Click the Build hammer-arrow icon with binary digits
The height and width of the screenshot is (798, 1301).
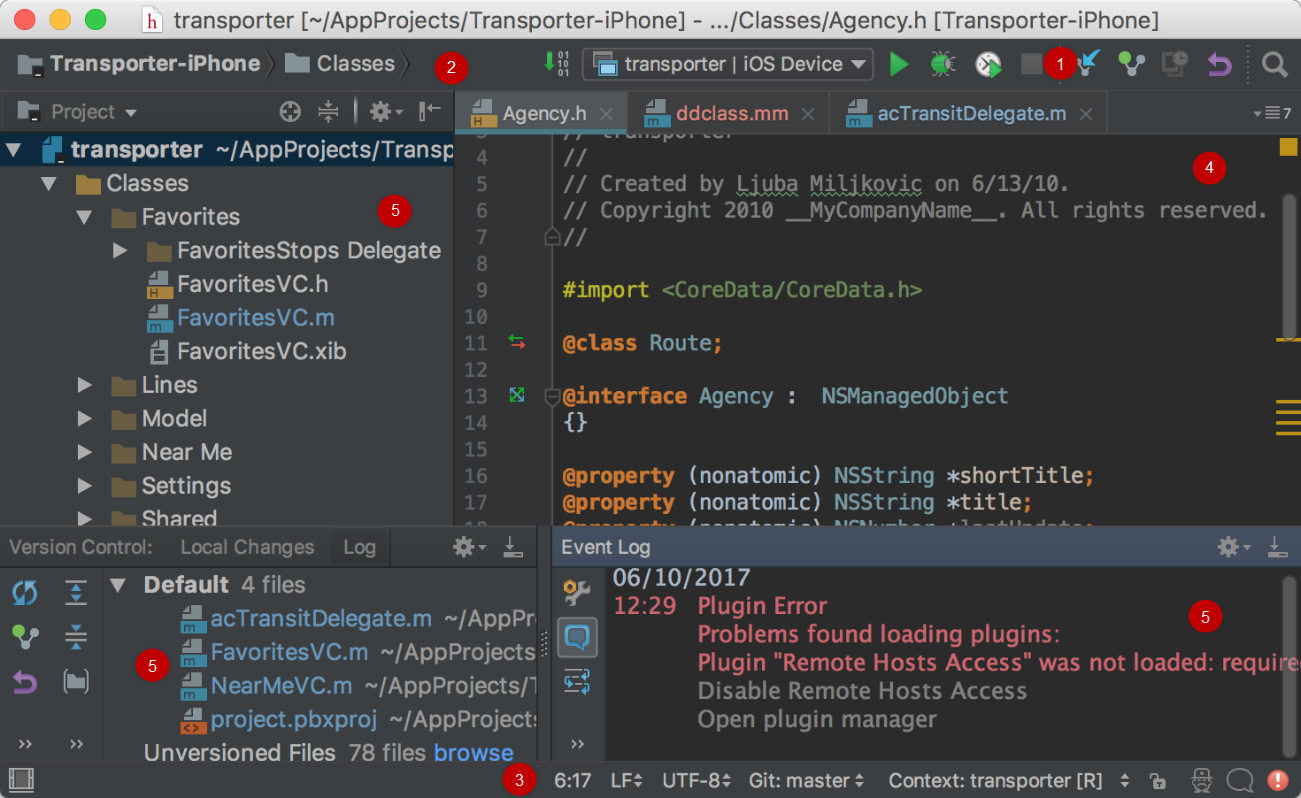coord(555,64)
